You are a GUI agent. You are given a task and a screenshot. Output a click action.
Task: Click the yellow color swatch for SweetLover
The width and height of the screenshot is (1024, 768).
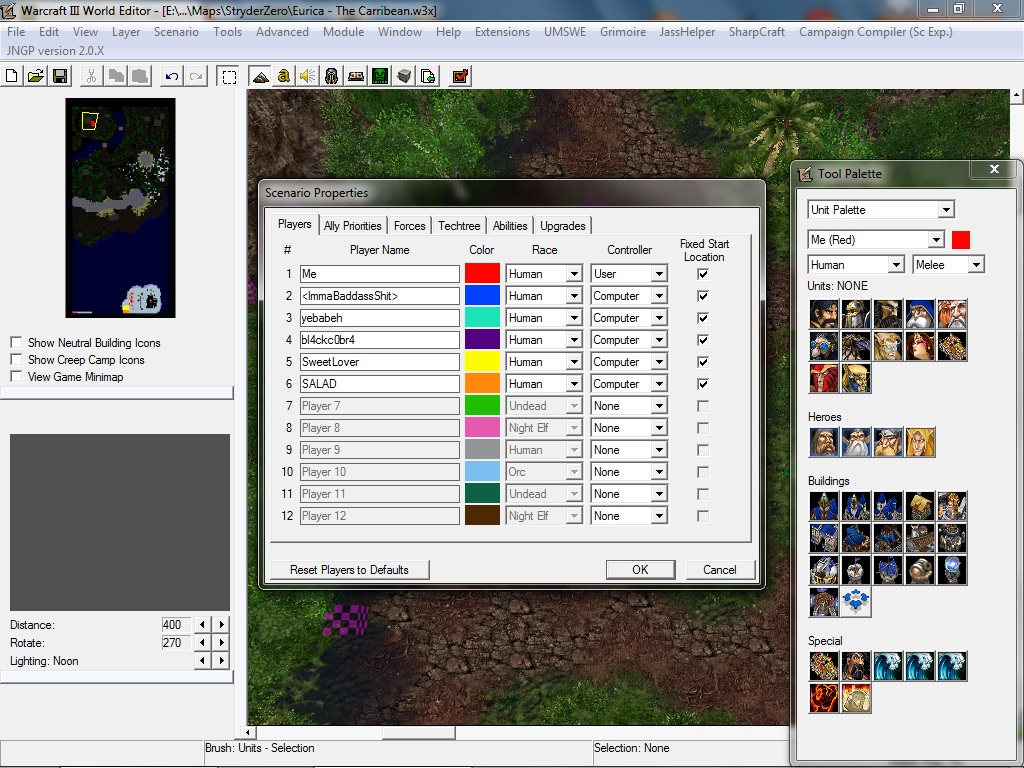click(x=482, y=362)
